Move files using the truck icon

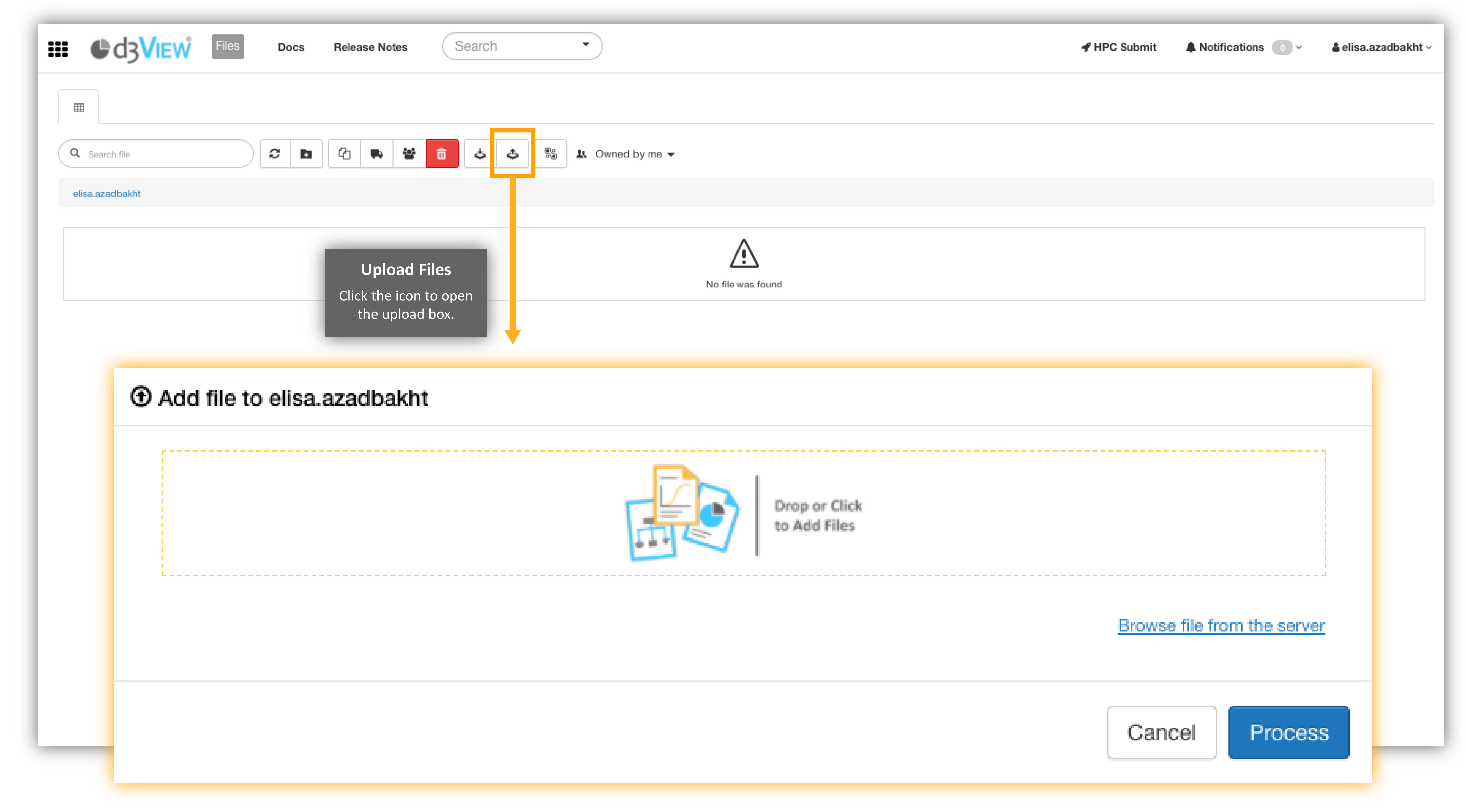pyautogui.click(x=377, y=154)
